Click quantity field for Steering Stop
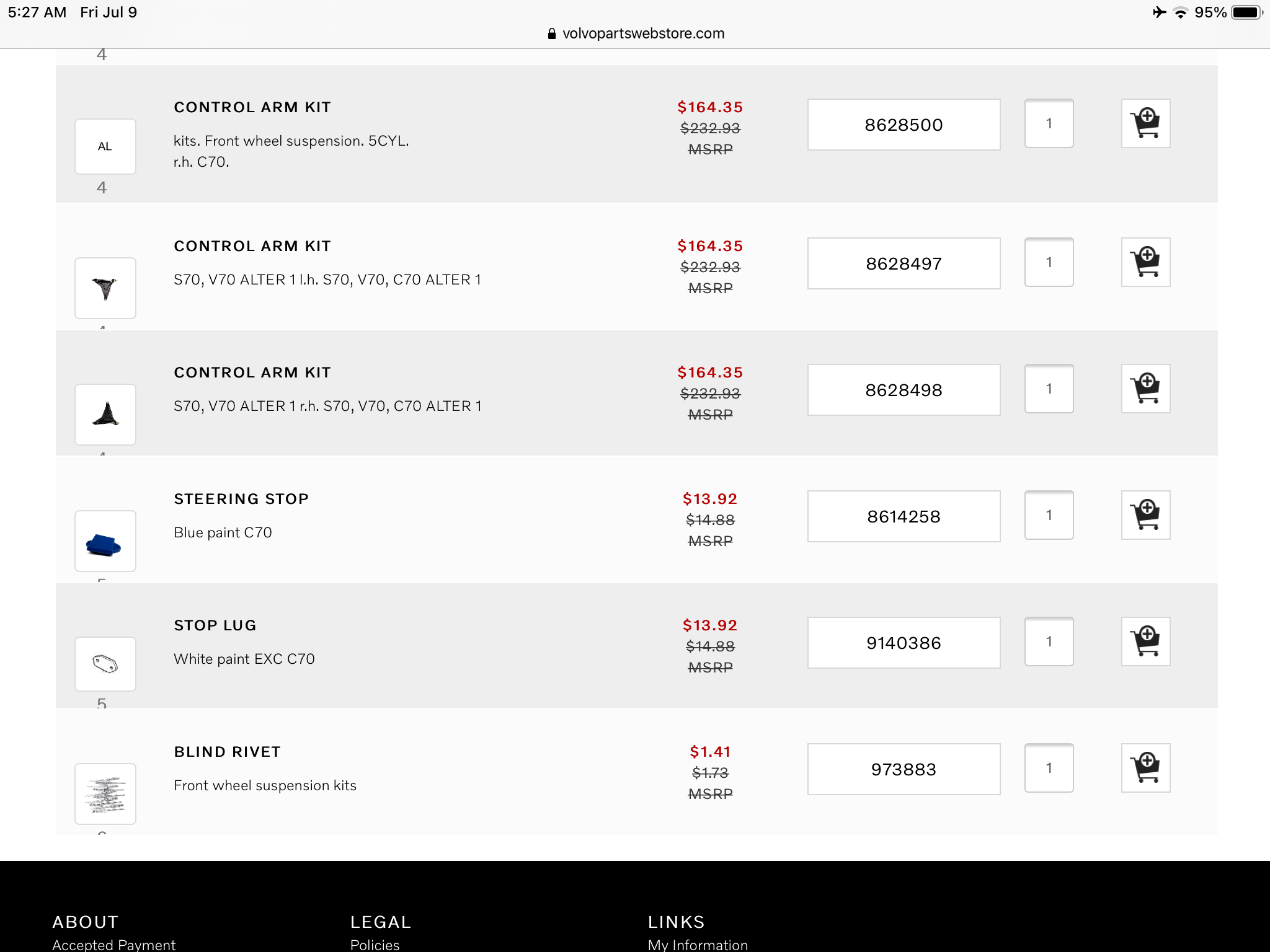 click(1049, 515)
